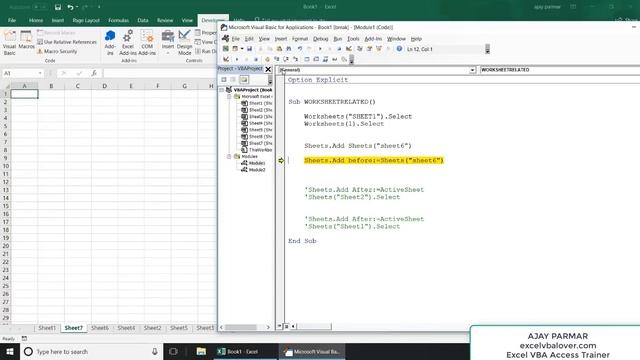Open the Name Box dropdown arrow

click(x=40, y=73)
